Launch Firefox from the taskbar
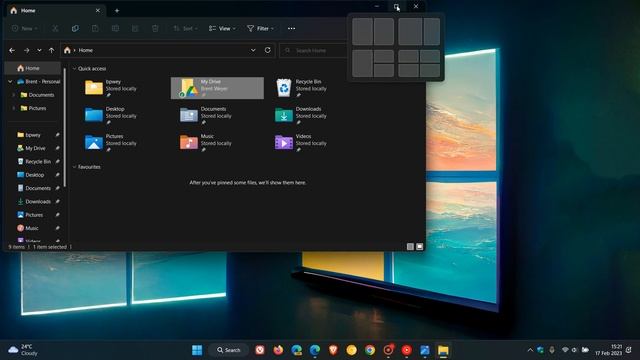The image size is (640, 360). point(278,350)
